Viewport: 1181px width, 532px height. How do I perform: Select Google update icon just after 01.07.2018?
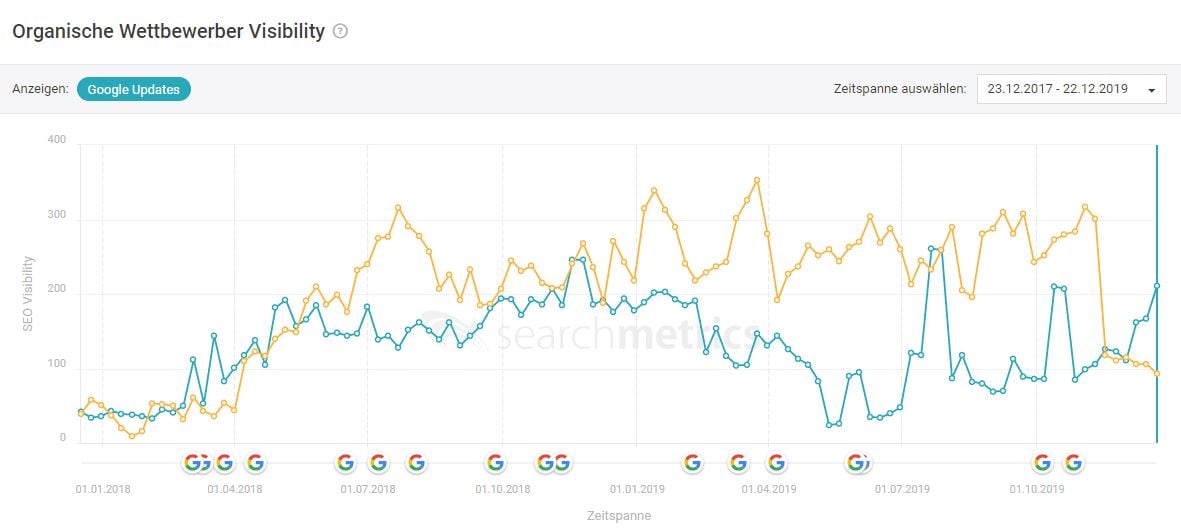(378, 462)
